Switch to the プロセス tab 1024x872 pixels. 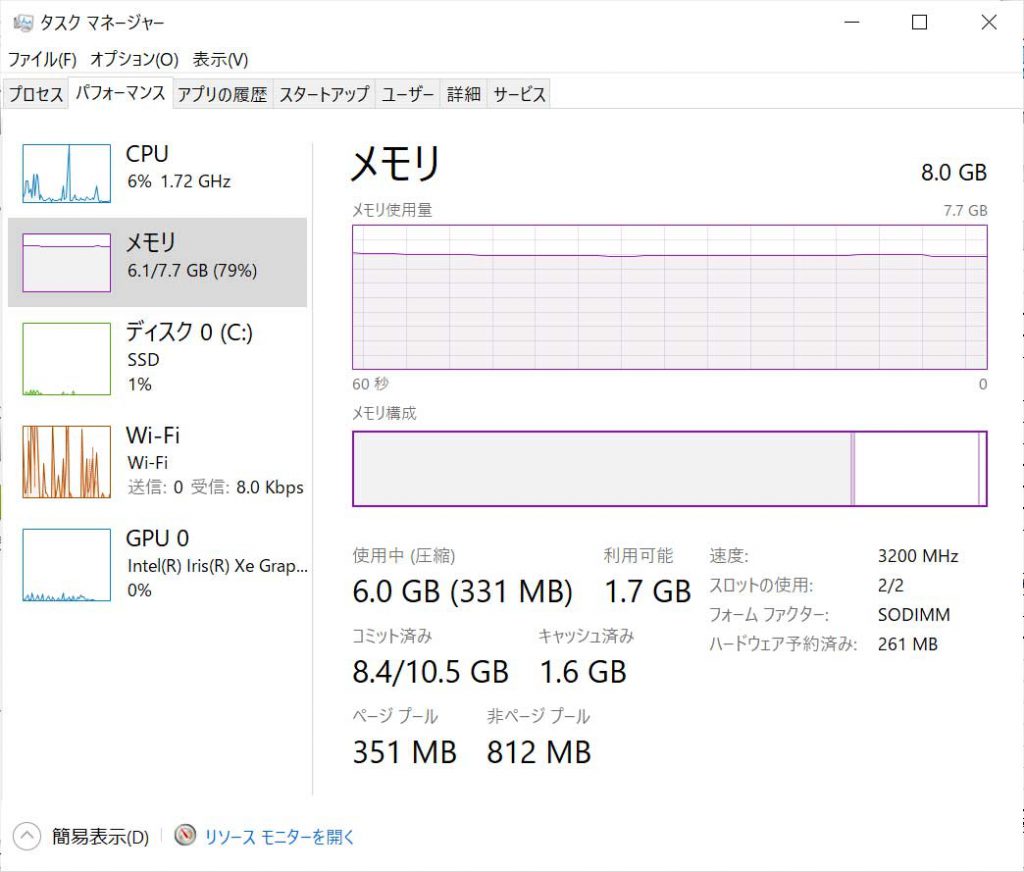[x=36, y=95]
